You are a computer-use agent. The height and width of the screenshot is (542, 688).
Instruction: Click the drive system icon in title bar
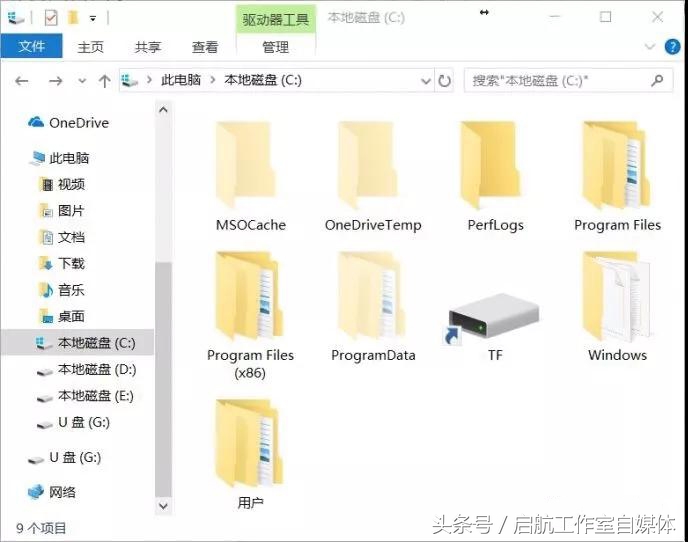[16, 18]
